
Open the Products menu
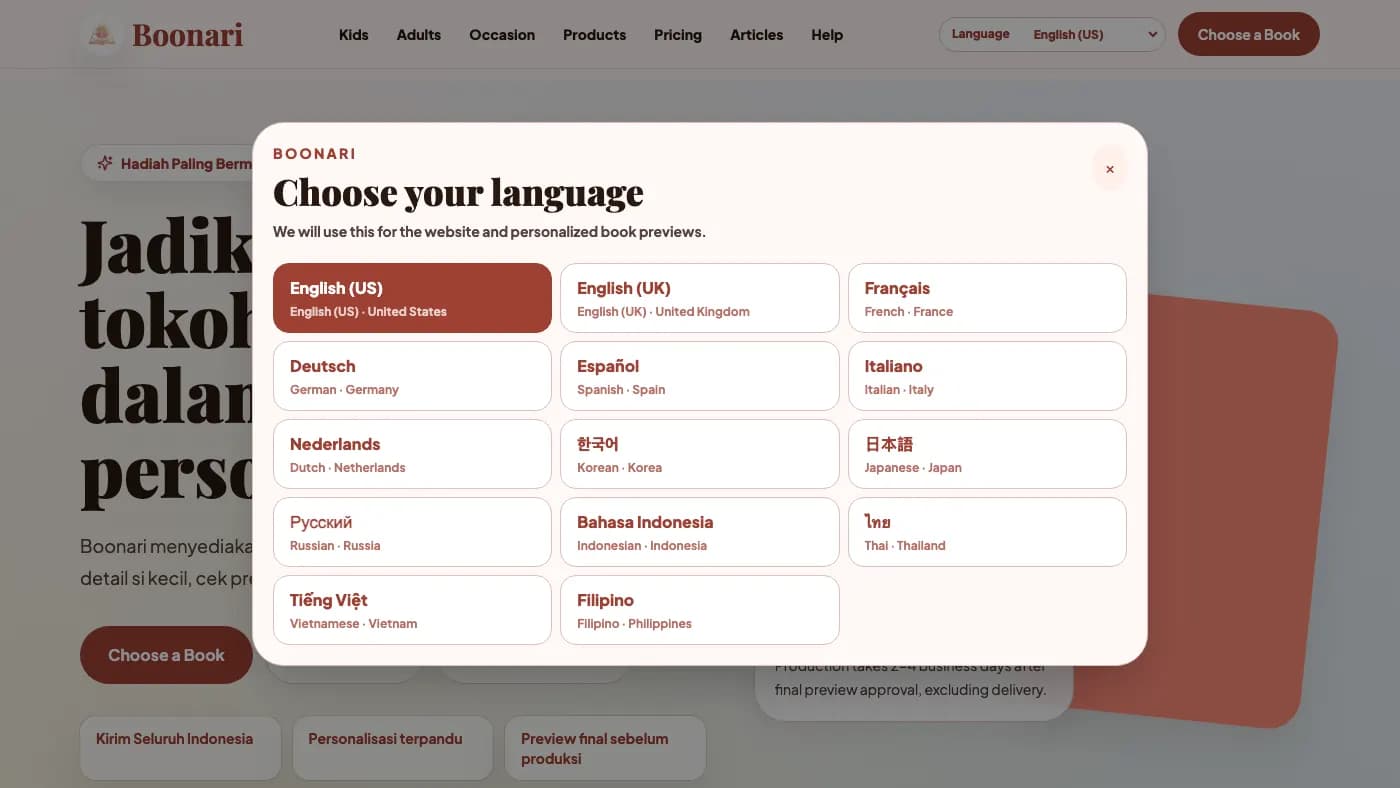click(x=594, y=35)
